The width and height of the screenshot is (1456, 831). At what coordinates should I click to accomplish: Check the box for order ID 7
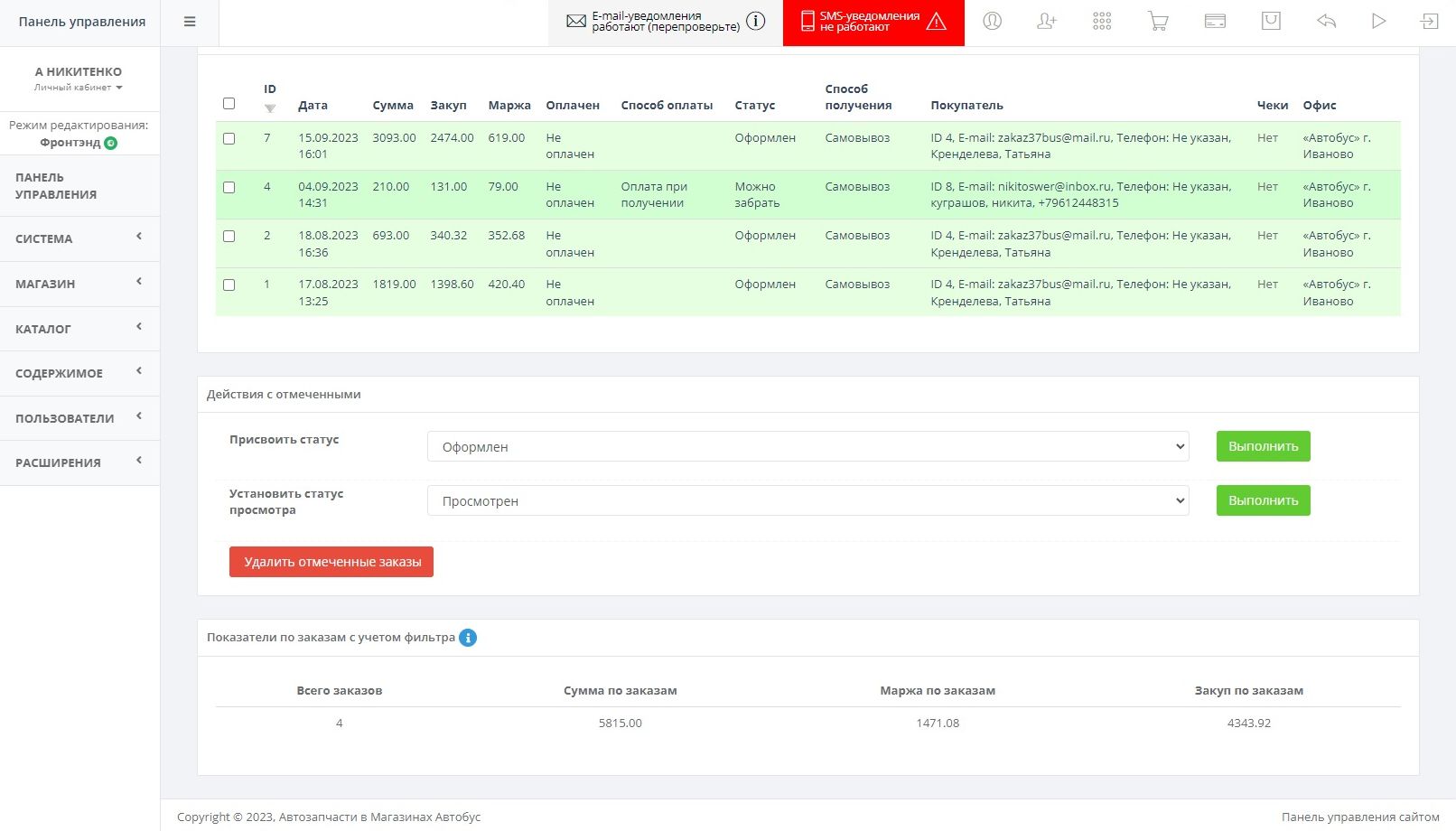point(229,139)
